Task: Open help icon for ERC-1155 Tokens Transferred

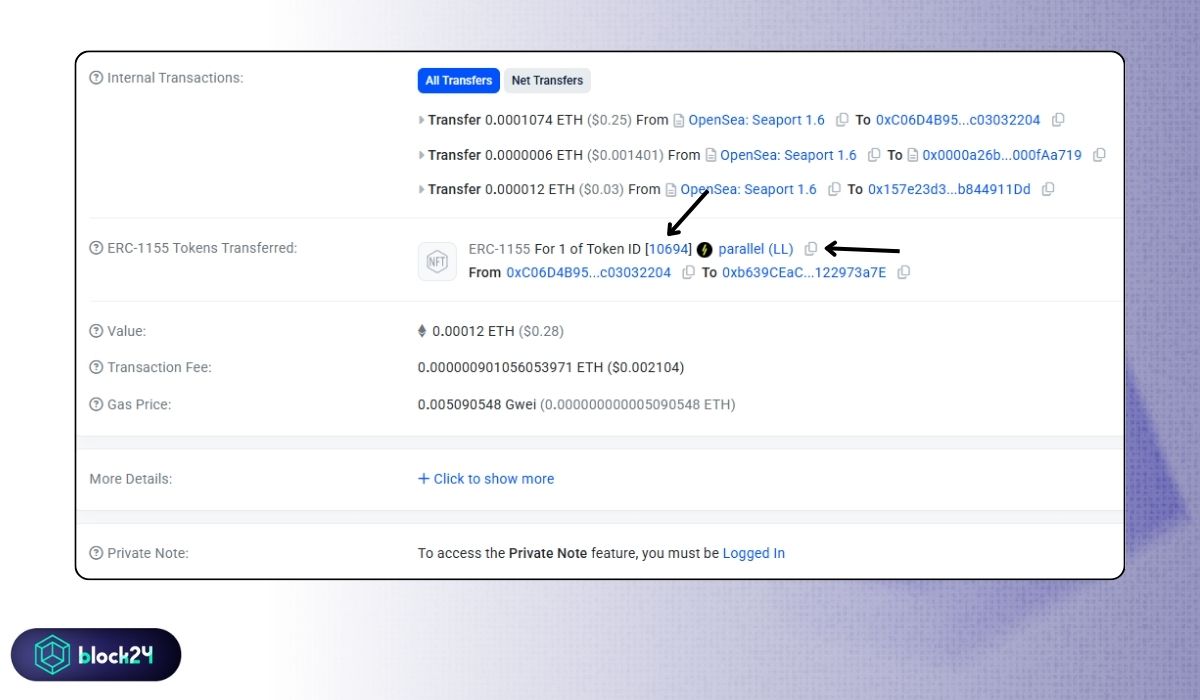Action: point(97,248)
